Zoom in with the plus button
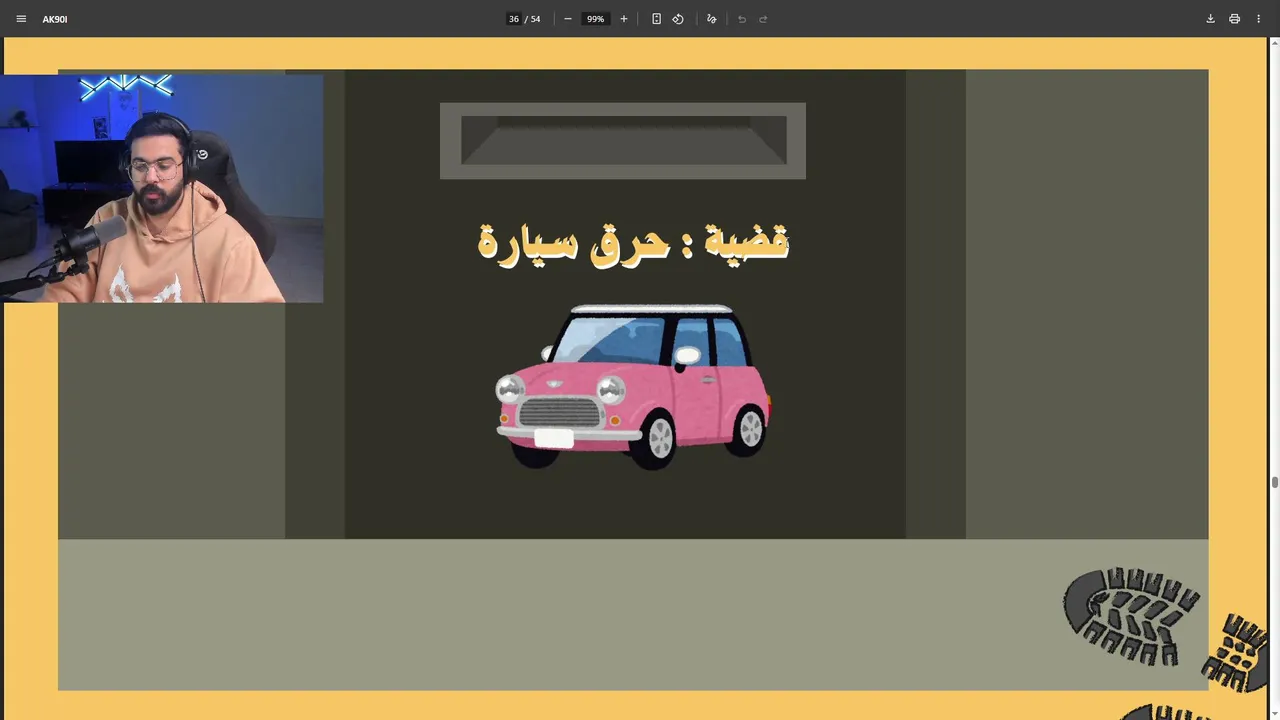This screenshot has height=720, width=1280. point(624,19)
